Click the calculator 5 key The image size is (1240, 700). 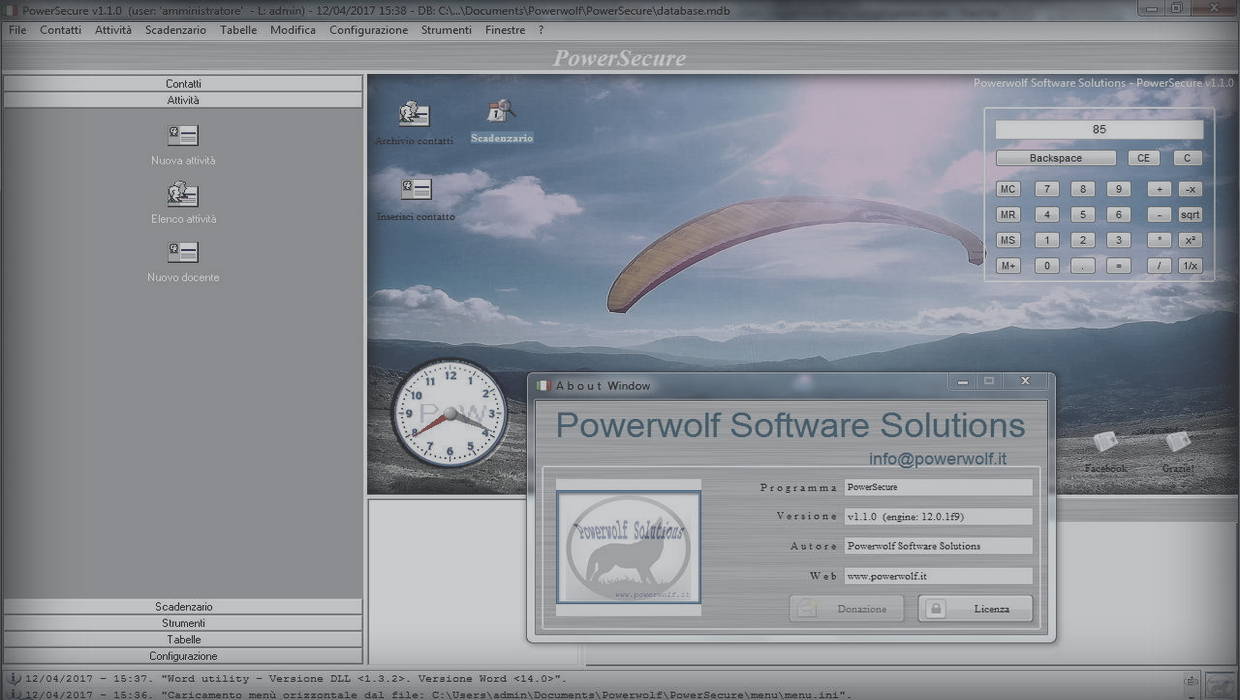tap(1083, 215)
